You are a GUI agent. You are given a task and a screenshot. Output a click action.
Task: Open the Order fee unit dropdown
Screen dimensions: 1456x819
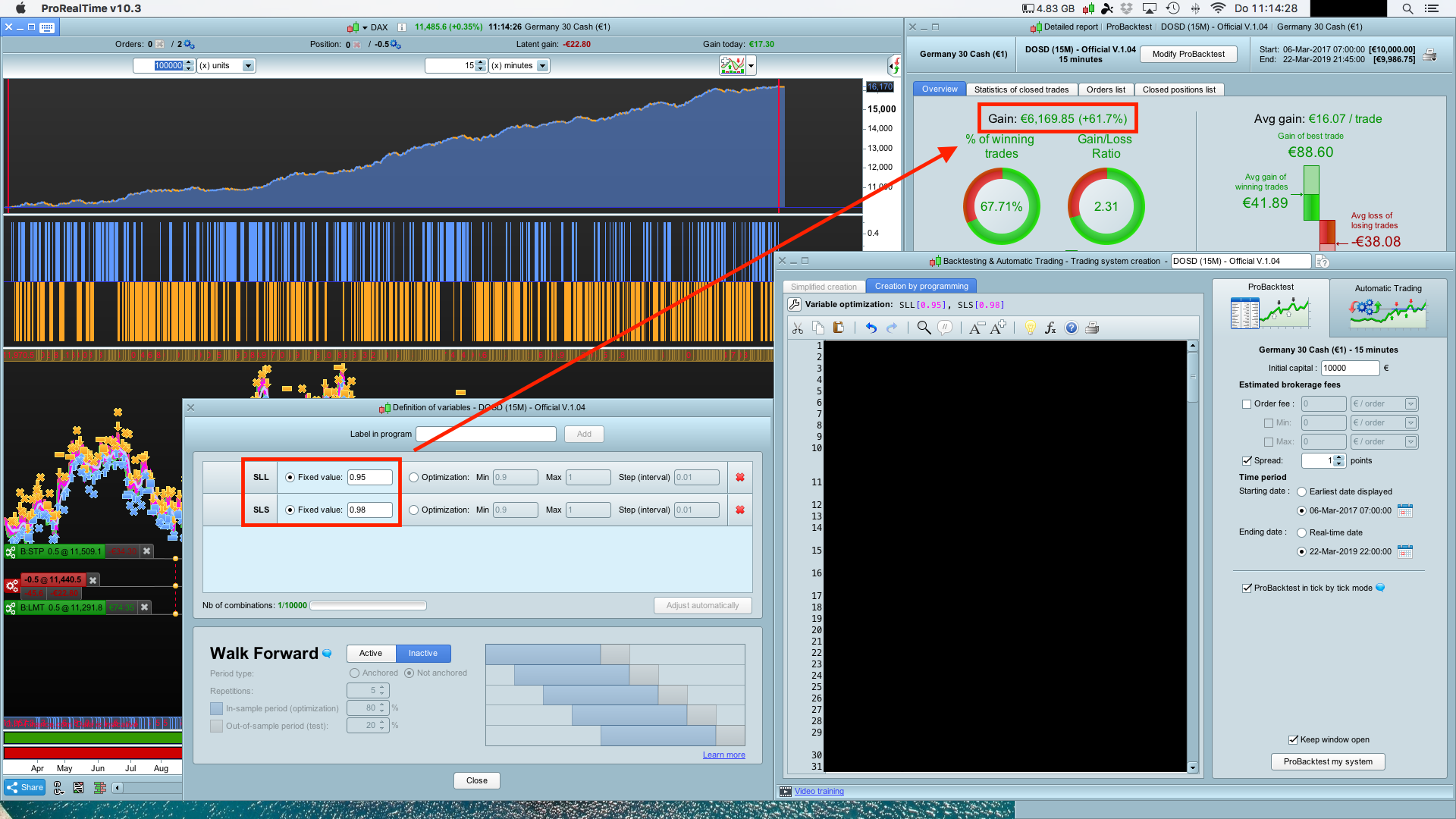(1410, 403)
